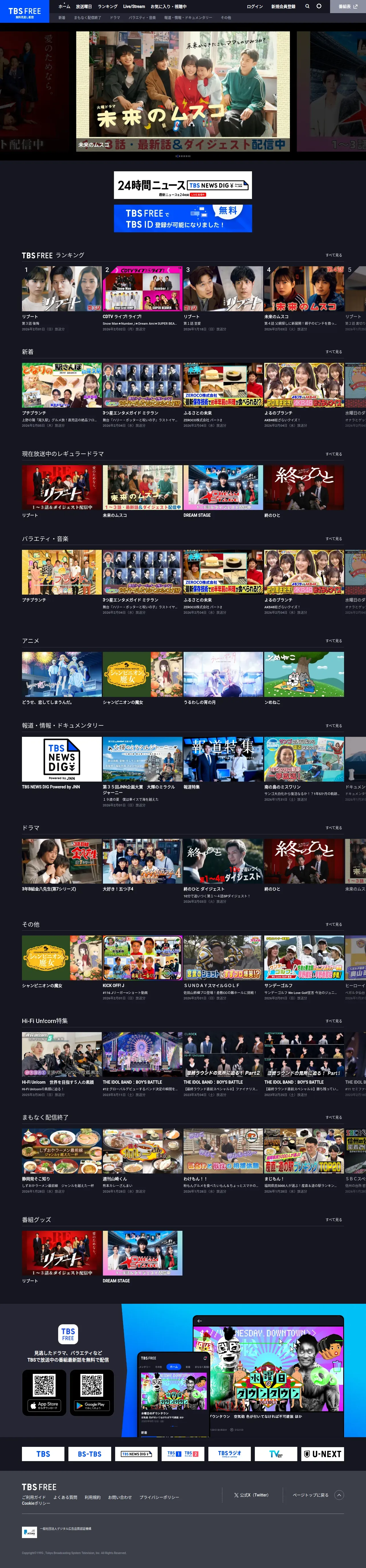Expand すべて見る for アニメ section
Image resolution: width=366 pixels, height=1568 pixels.
[x=334, y=641]
